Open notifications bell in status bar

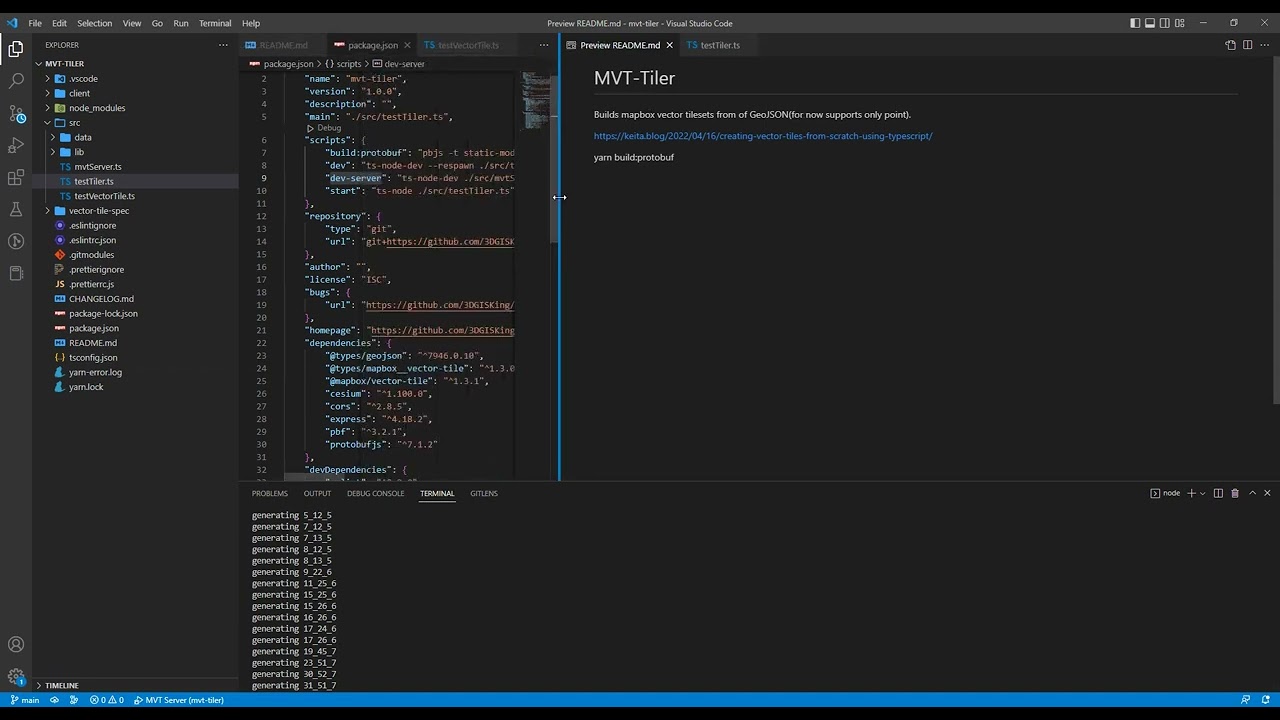point(1265,700)
